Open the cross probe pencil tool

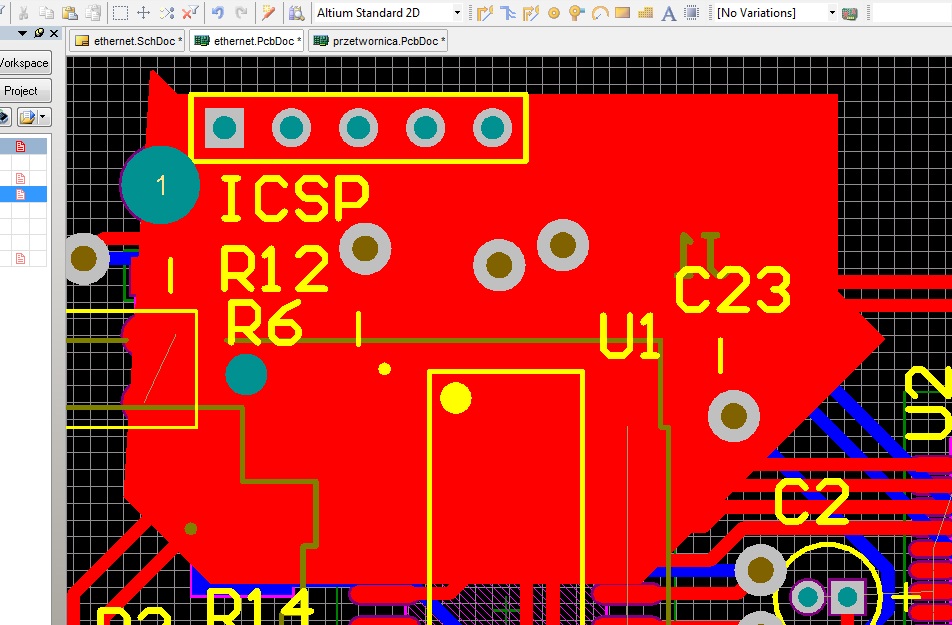point(268,12)
